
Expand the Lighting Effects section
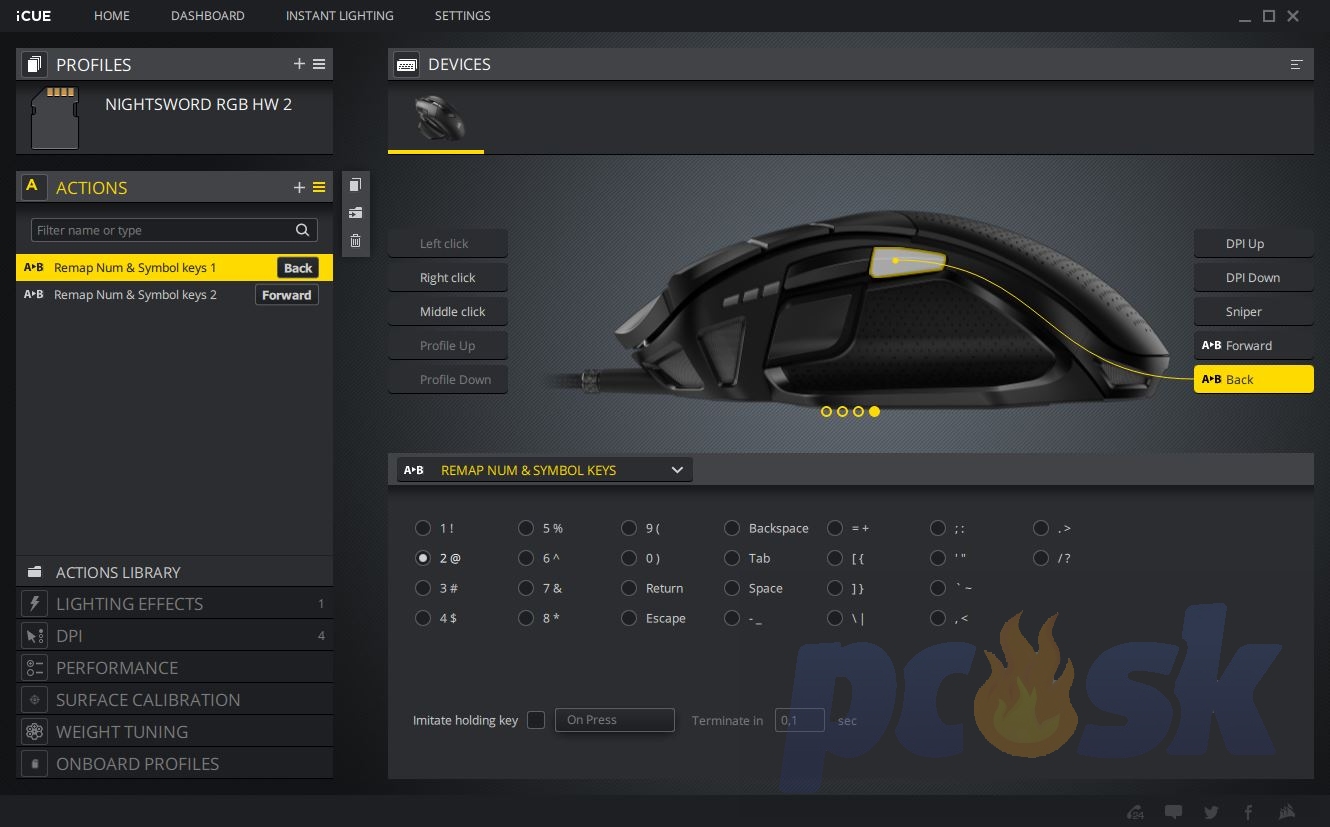pyautogui.click(x=129, y=604)
